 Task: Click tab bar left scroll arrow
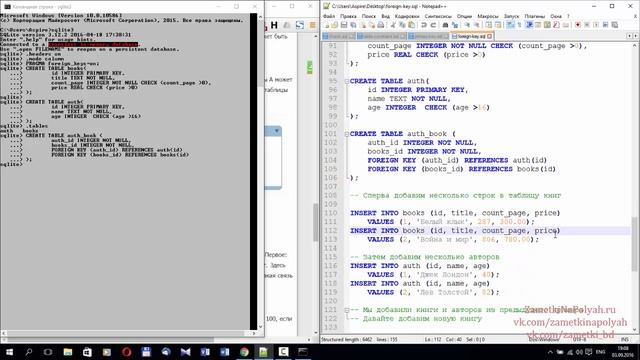(630, 36)
